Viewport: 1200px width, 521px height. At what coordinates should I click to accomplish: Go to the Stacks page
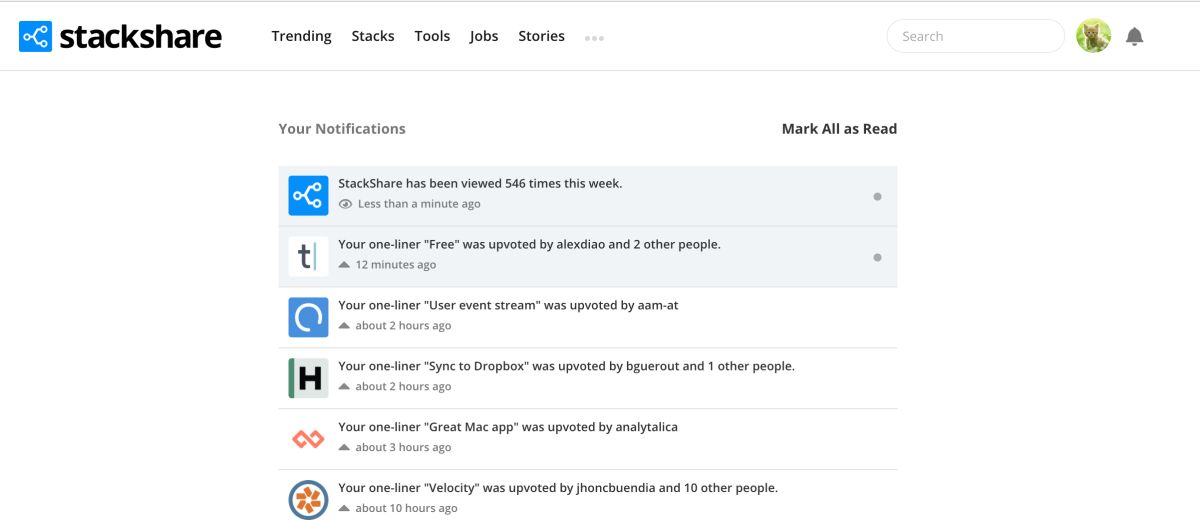(x=373, y=36)
